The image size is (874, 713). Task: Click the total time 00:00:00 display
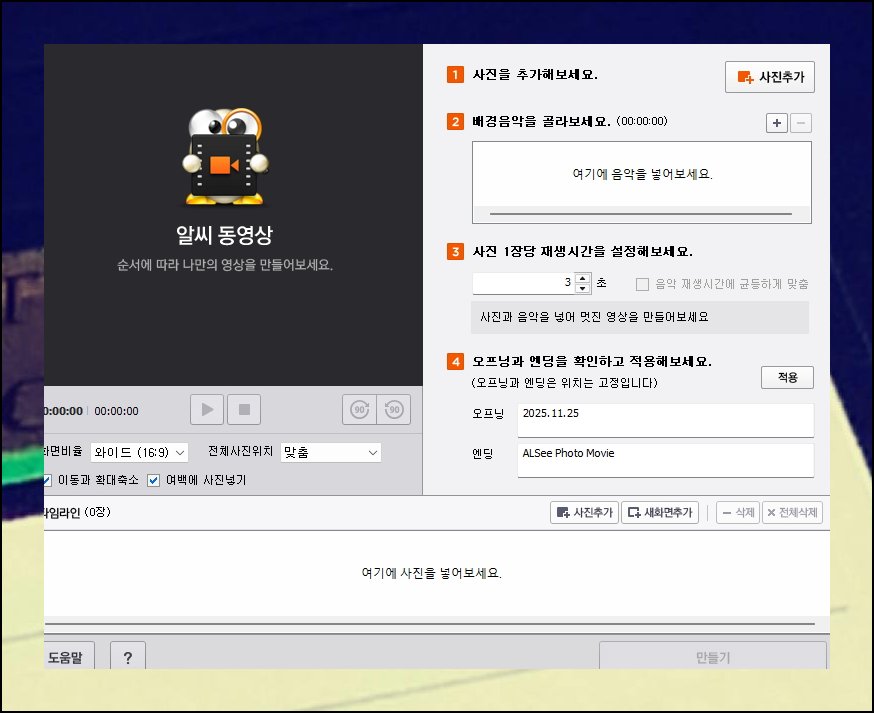(116, 411)
